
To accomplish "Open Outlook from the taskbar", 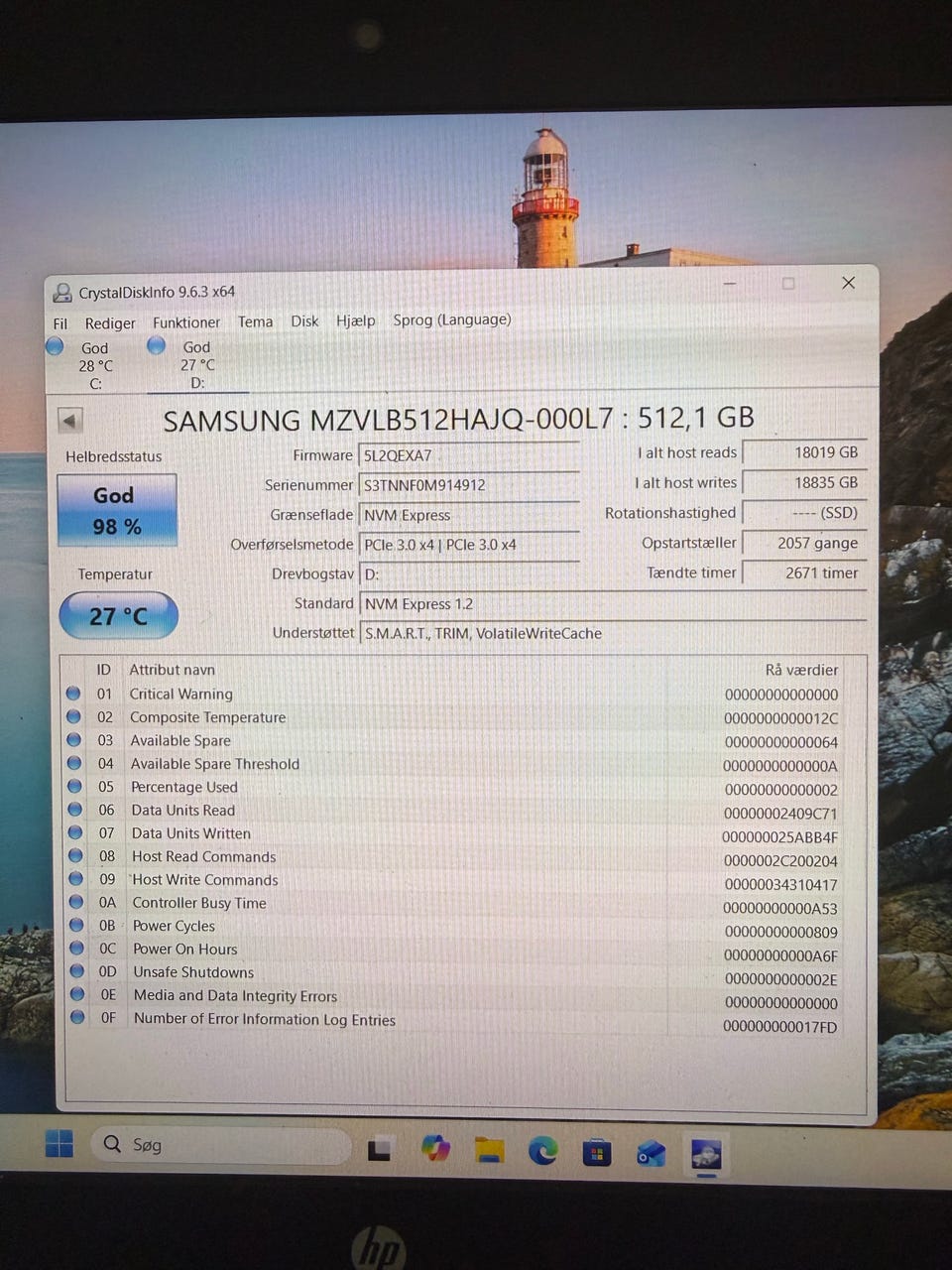I will [x=651, y=1153].
